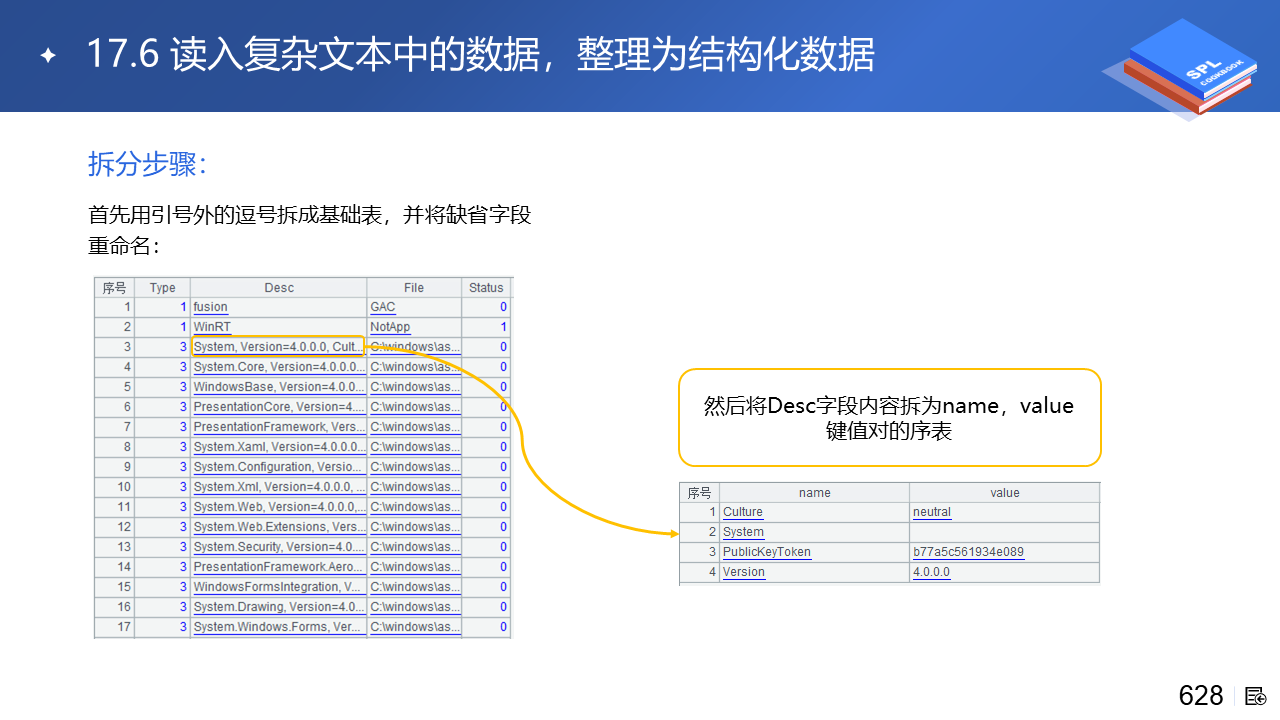The width and height of the screenshot is (1280, 720).
Task: Click the "System.Drawing, Version=4.0..." cell
Action: click(x=279, y=607)
